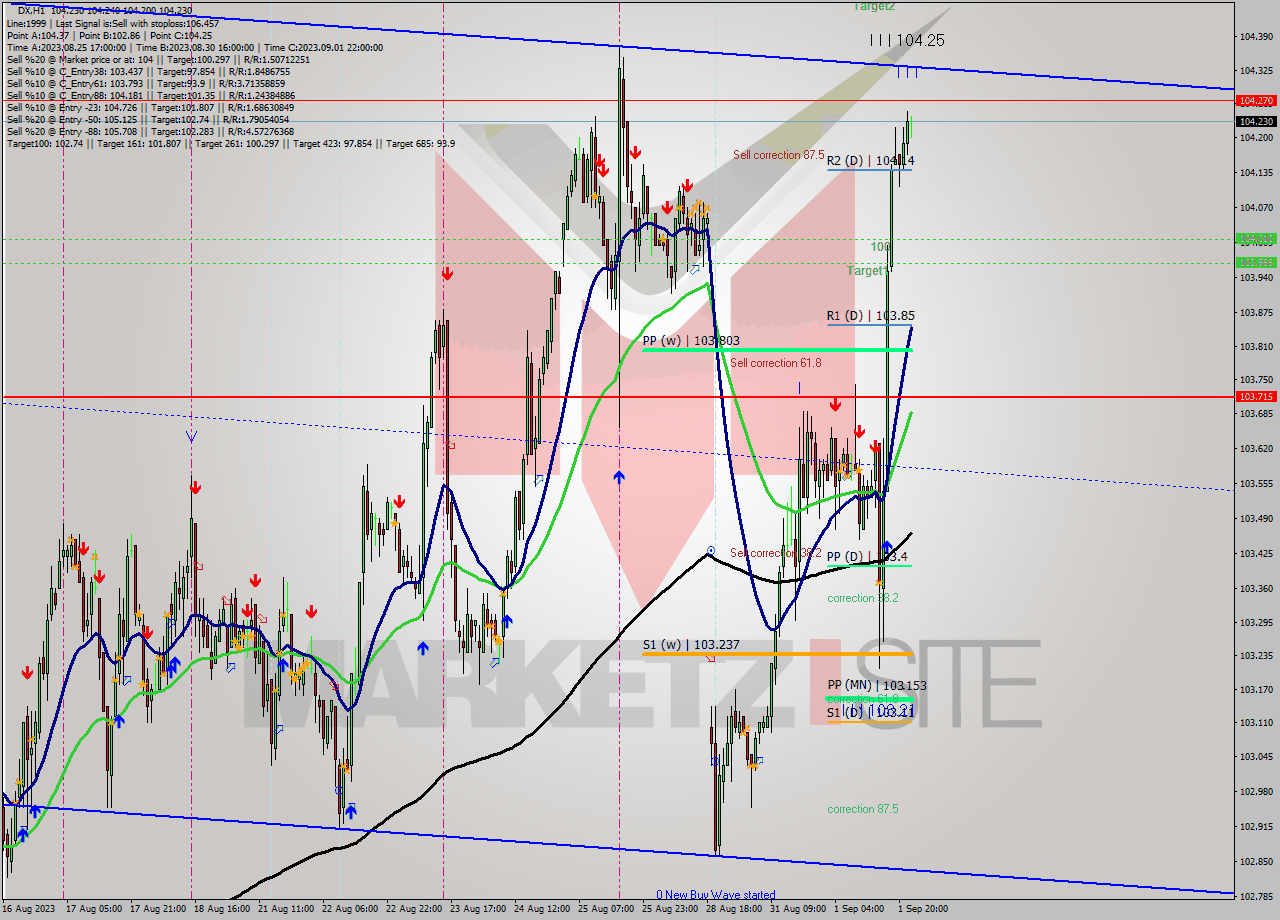Click the 104.390 price axis label
This screenshot has height=920, width=1280.
[x=1256, y=36]
